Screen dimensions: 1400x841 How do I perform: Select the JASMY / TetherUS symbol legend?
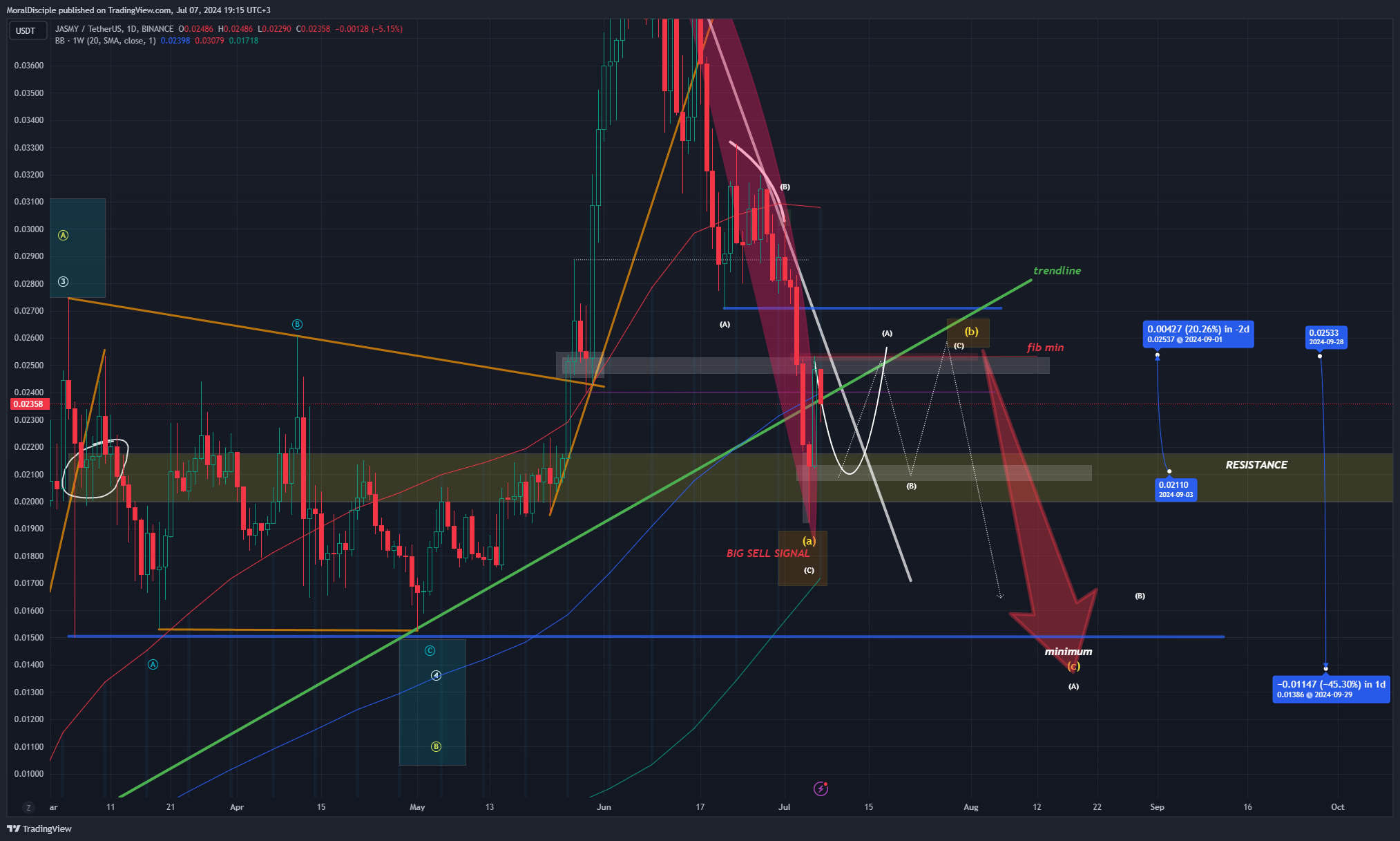tap(114, 29)
